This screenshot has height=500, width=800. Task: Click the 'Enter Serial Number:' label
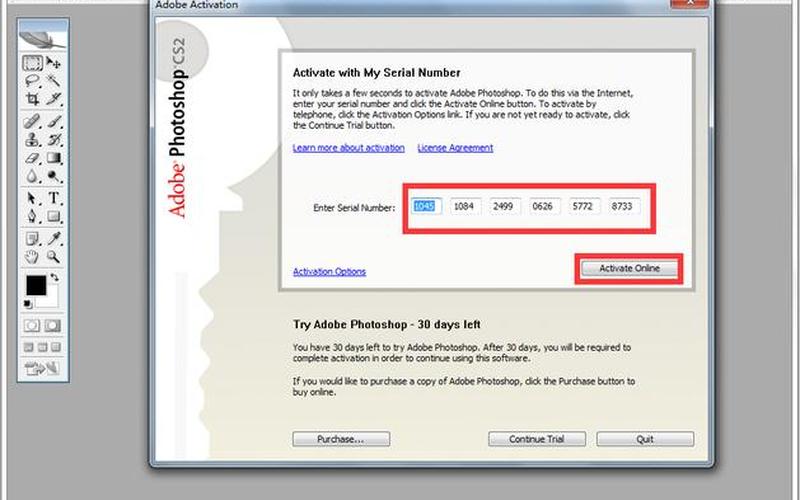(x=354, y=208)
